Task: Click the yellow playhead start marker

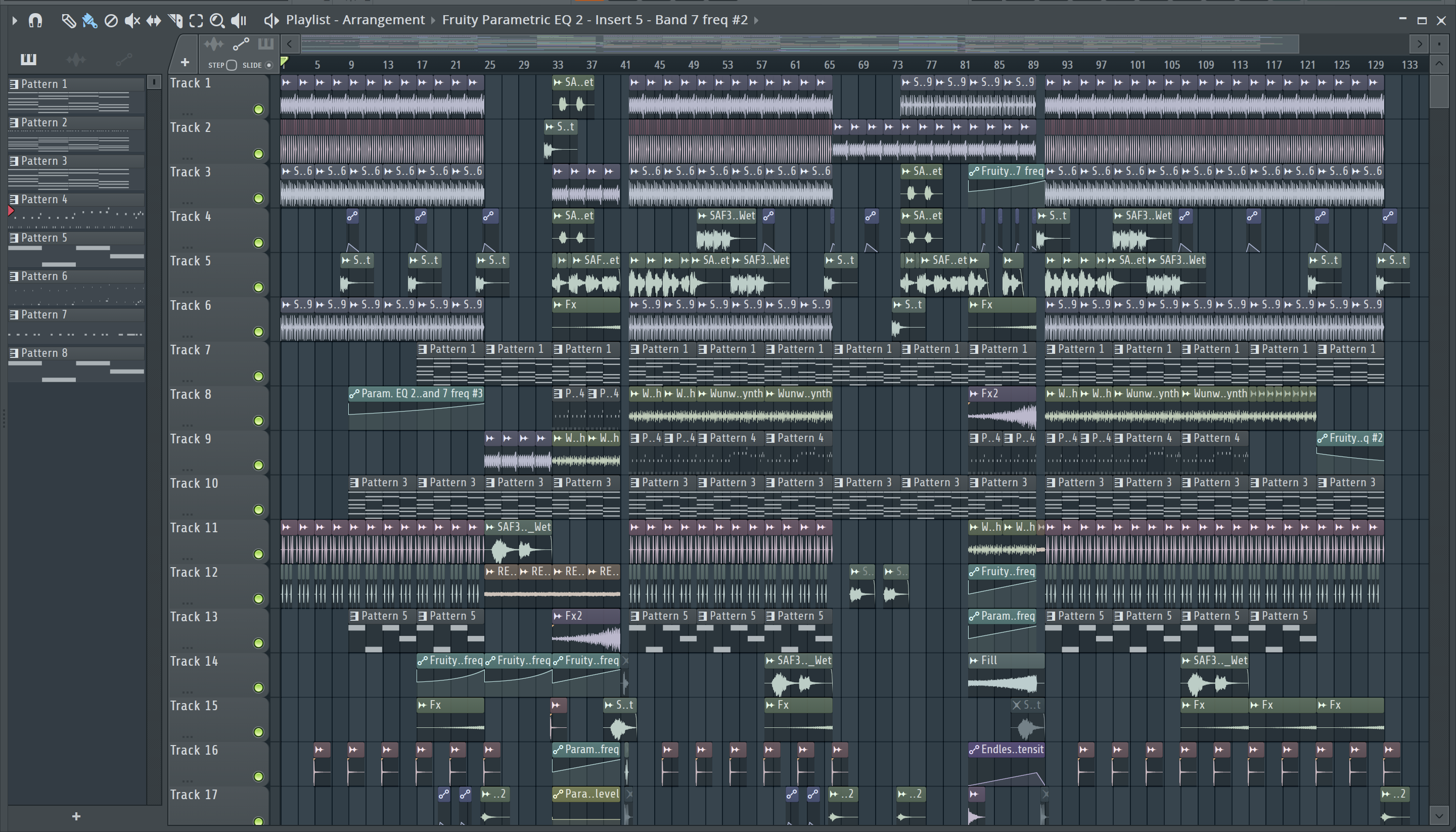Action: (x=285, y=62)
